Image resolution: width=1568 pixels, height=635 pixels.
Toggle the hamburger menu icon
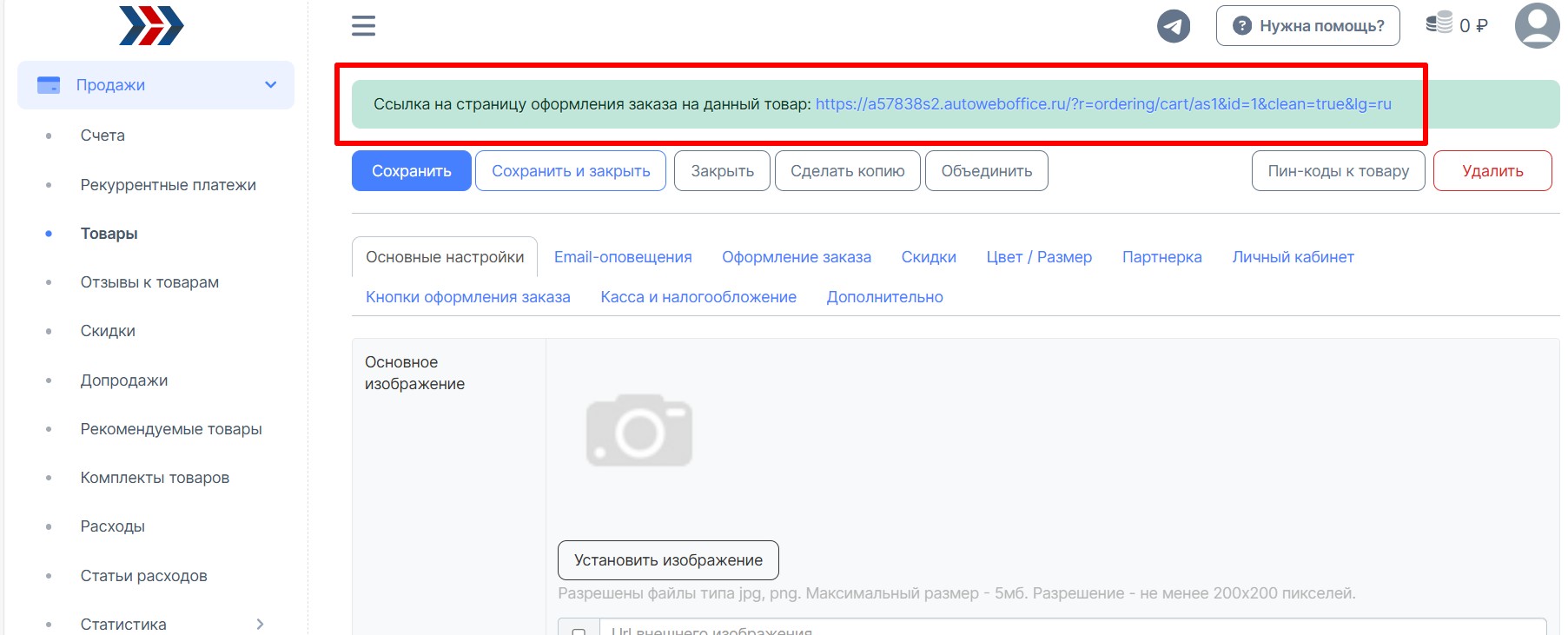[x=363, y=26]
